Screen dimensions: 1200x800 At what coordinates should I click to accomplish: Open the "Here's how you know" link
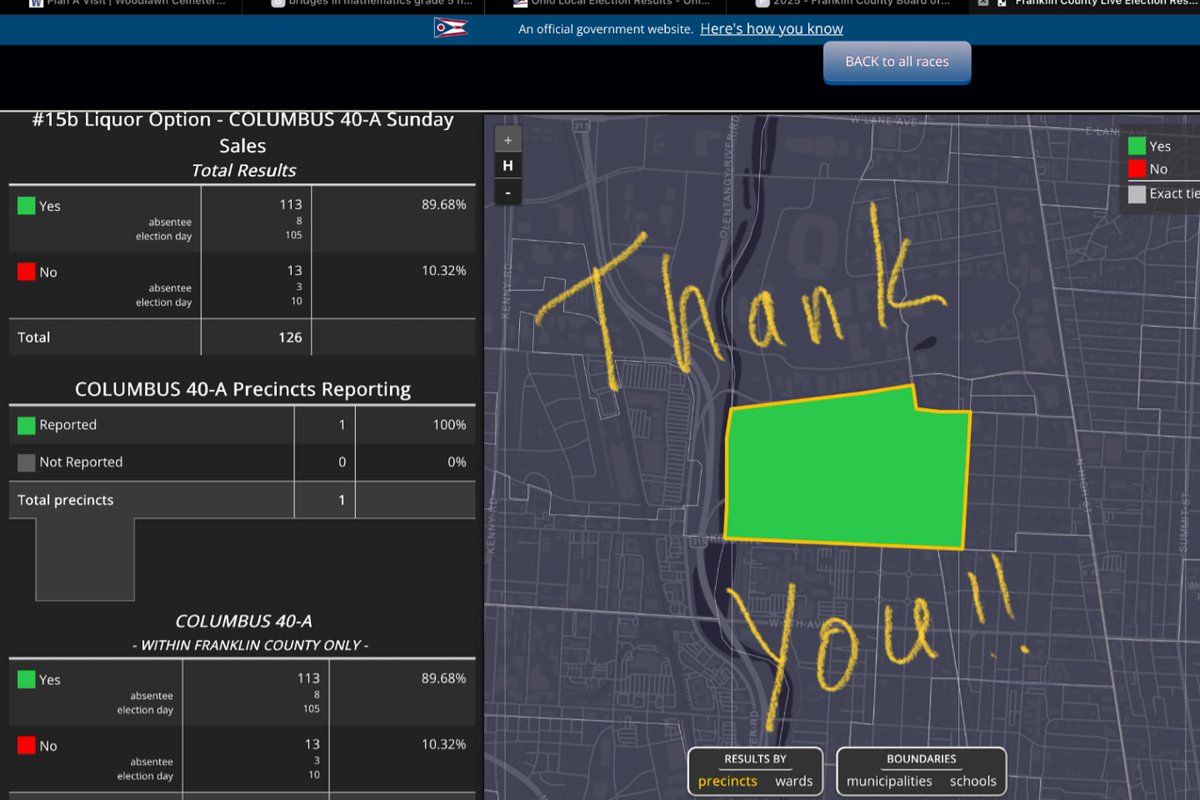coord(771,29)
